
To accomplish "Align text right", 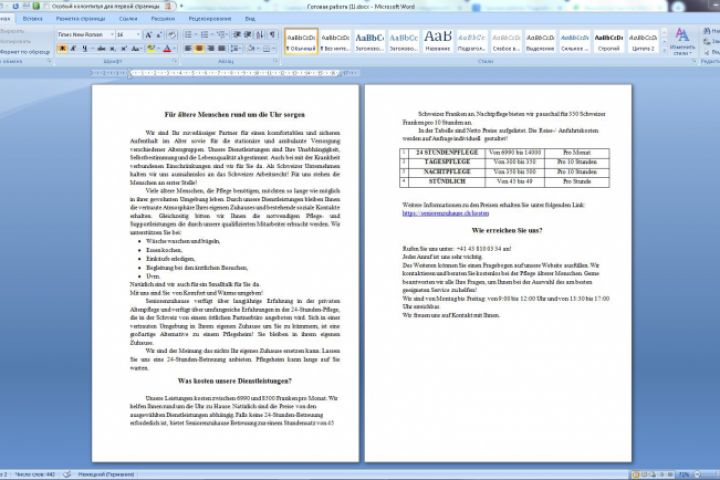I will point(211,48).
